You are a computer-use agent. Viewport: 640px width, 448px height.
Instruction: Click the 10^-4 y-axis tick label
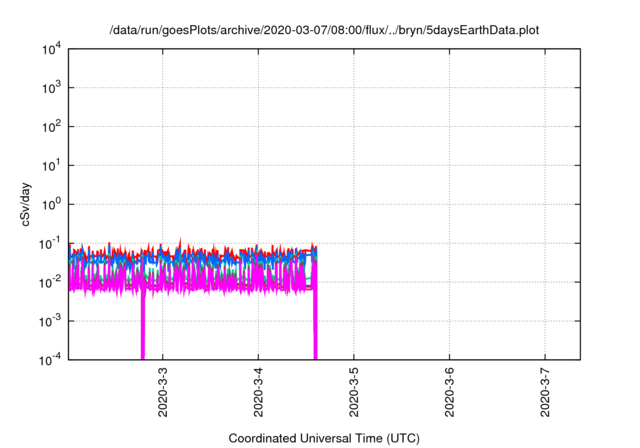50,360
